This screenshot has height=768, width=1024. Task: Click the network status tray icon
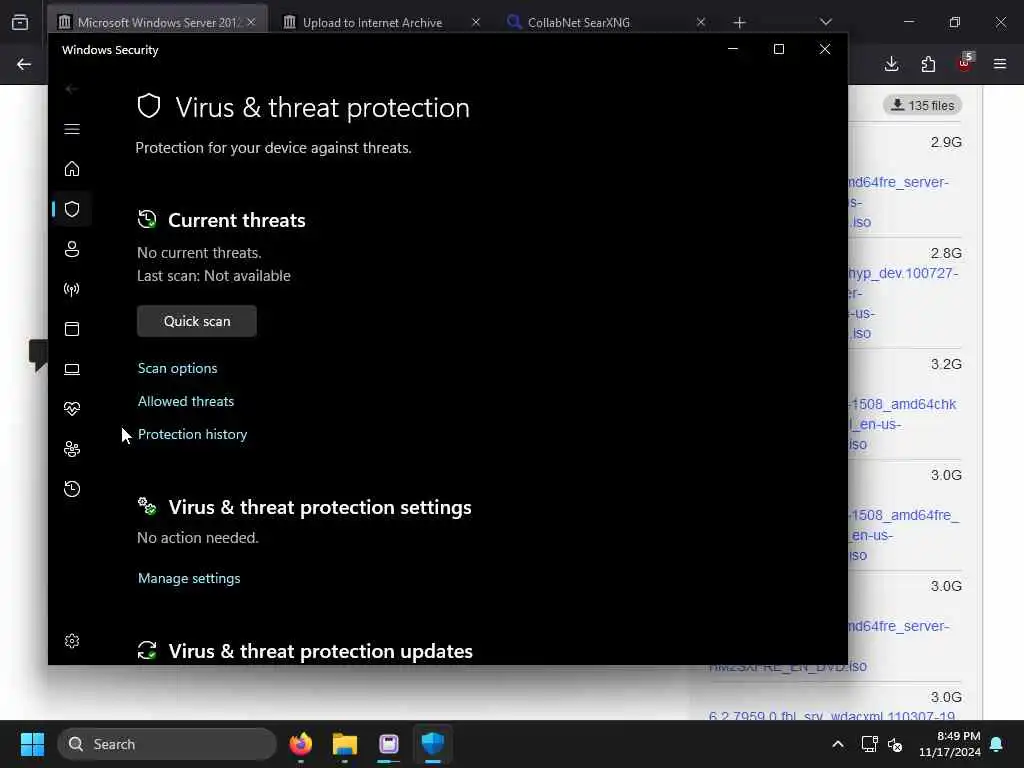869,744
